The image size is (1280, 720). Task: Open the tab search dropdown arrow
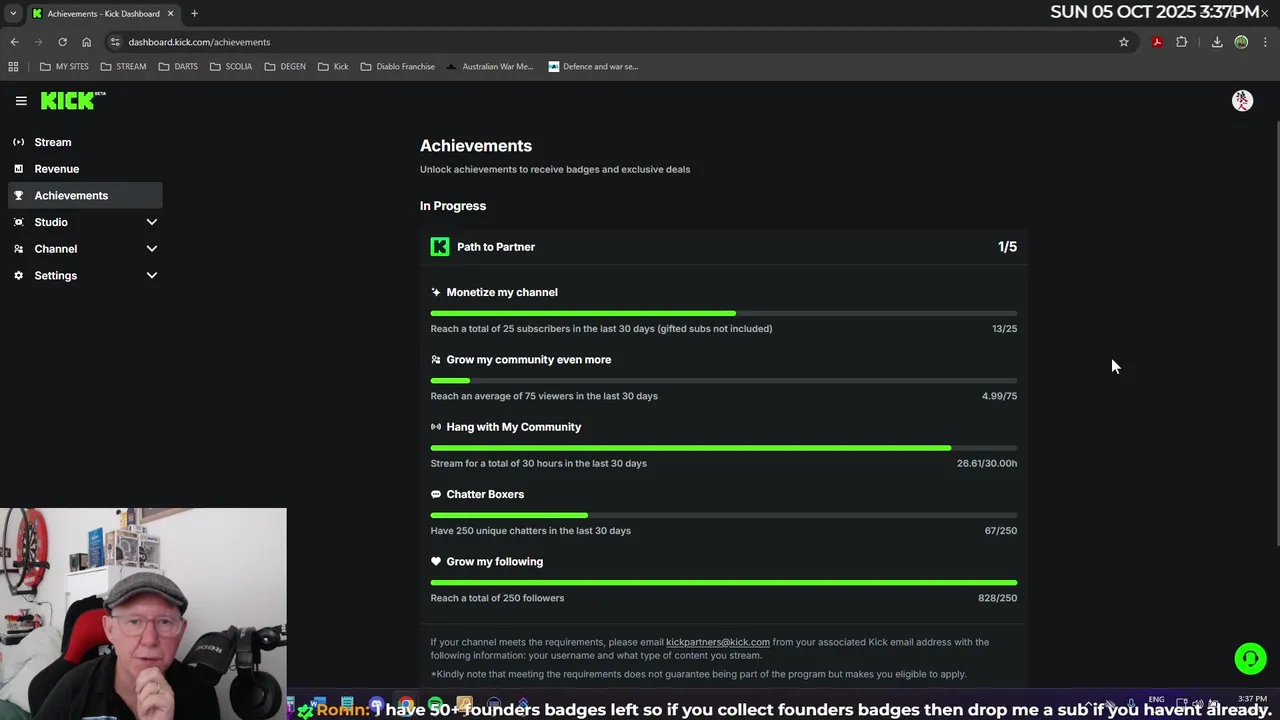tap(13, 13)
